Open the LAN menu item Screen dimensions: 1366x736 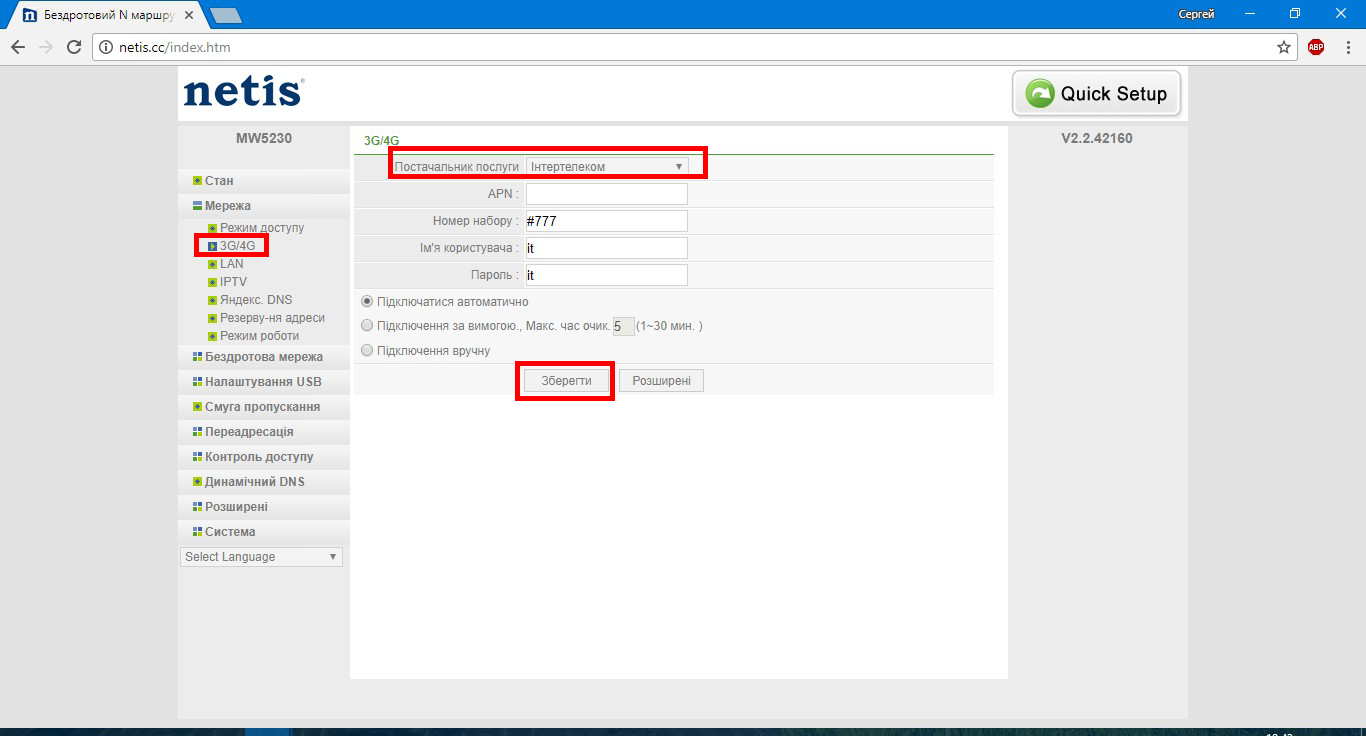click(x=231, y=264)
